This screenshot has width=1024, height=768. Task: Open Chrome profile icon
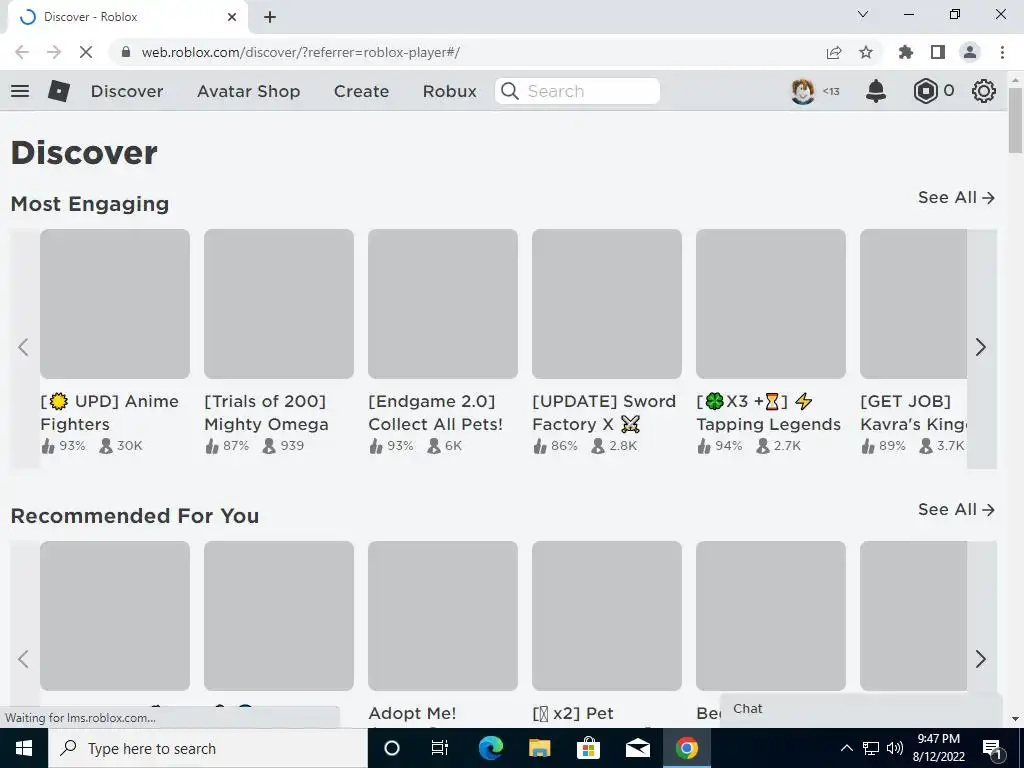coord(970,52)
